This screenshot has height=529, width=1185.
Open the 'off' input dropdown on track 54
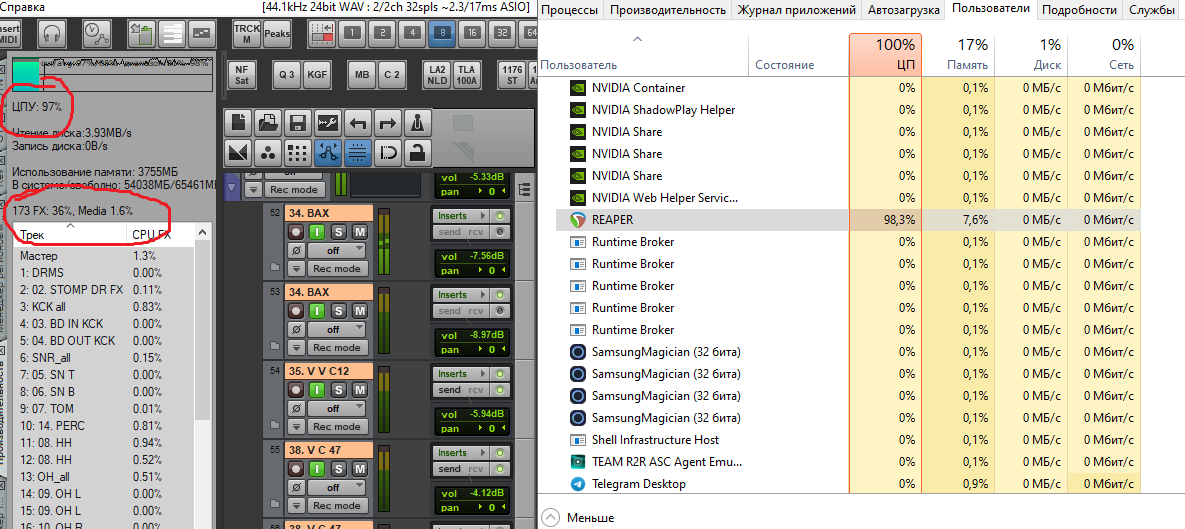[338, 408]
